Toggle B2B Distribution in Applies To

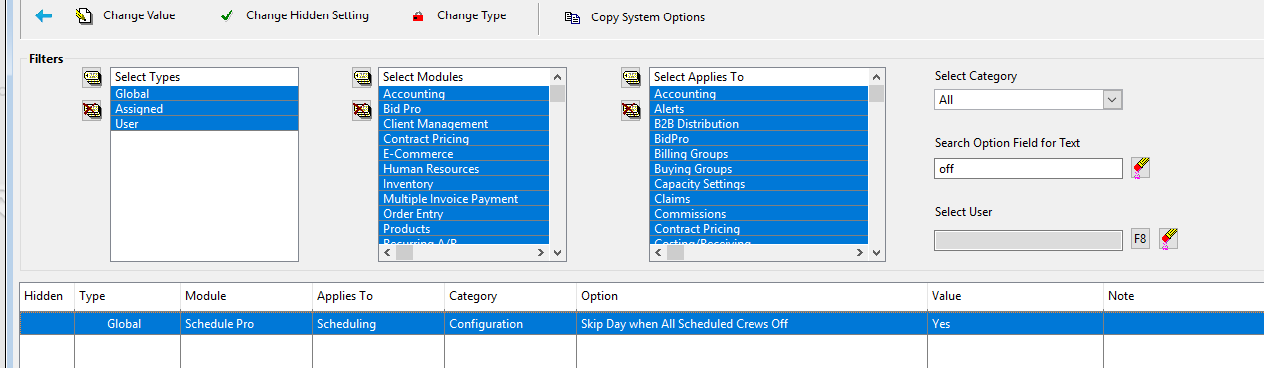(x=759, y=124)
